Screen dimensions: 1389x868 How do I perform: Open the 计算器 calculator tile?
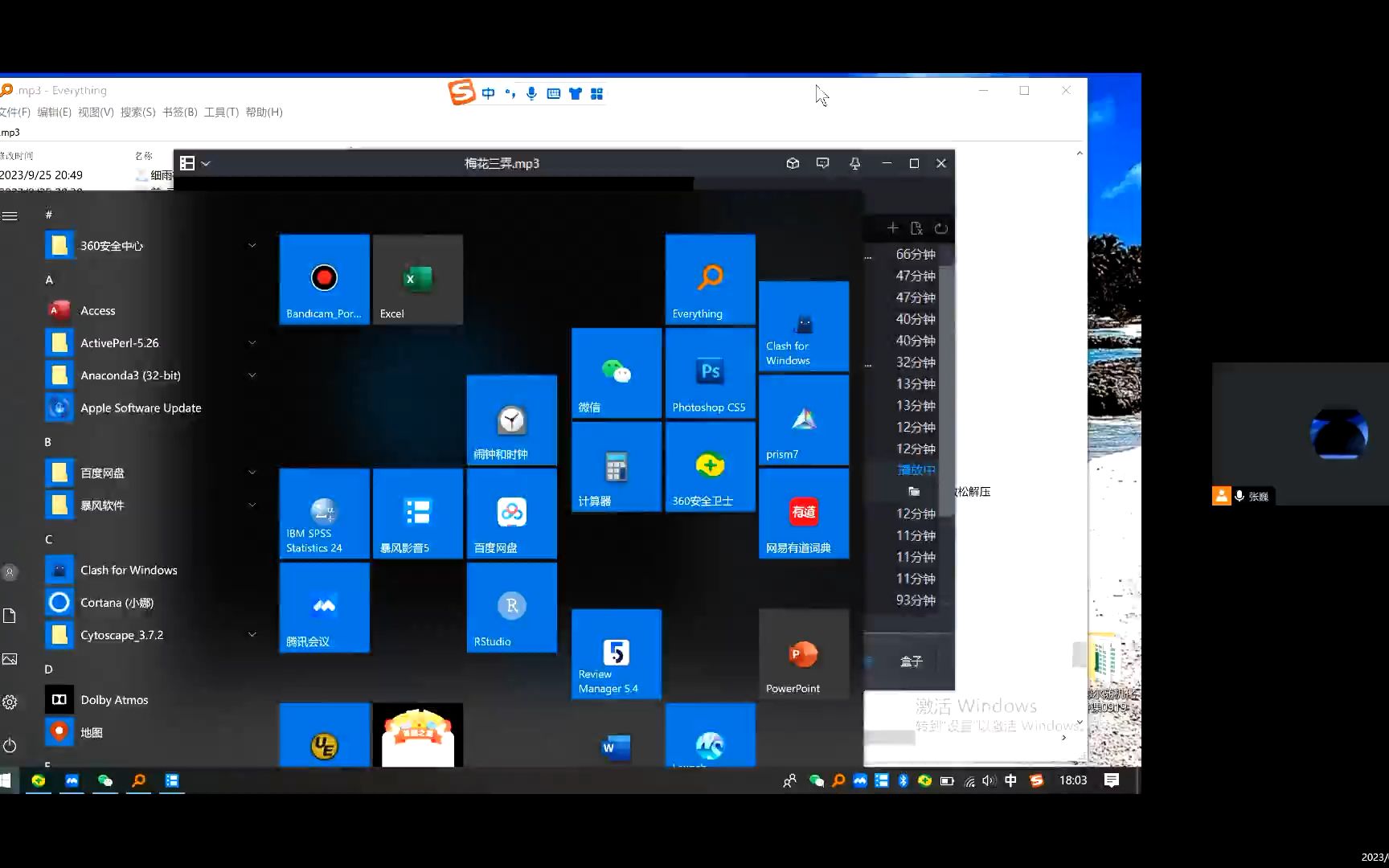(x=617, y=467)
